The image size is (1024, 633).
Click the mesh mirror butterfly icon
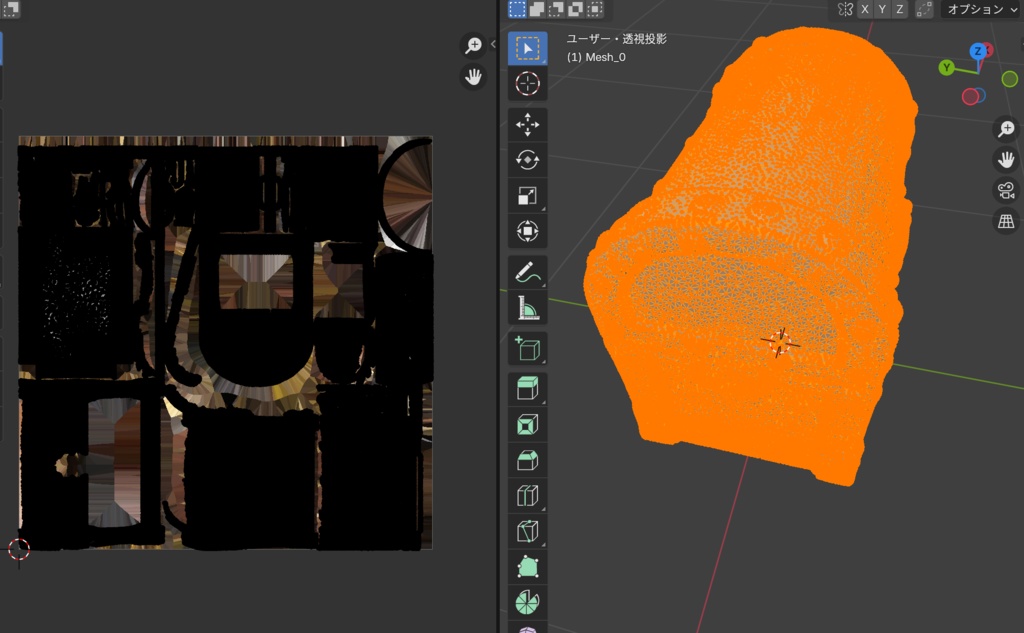(846, 9)
